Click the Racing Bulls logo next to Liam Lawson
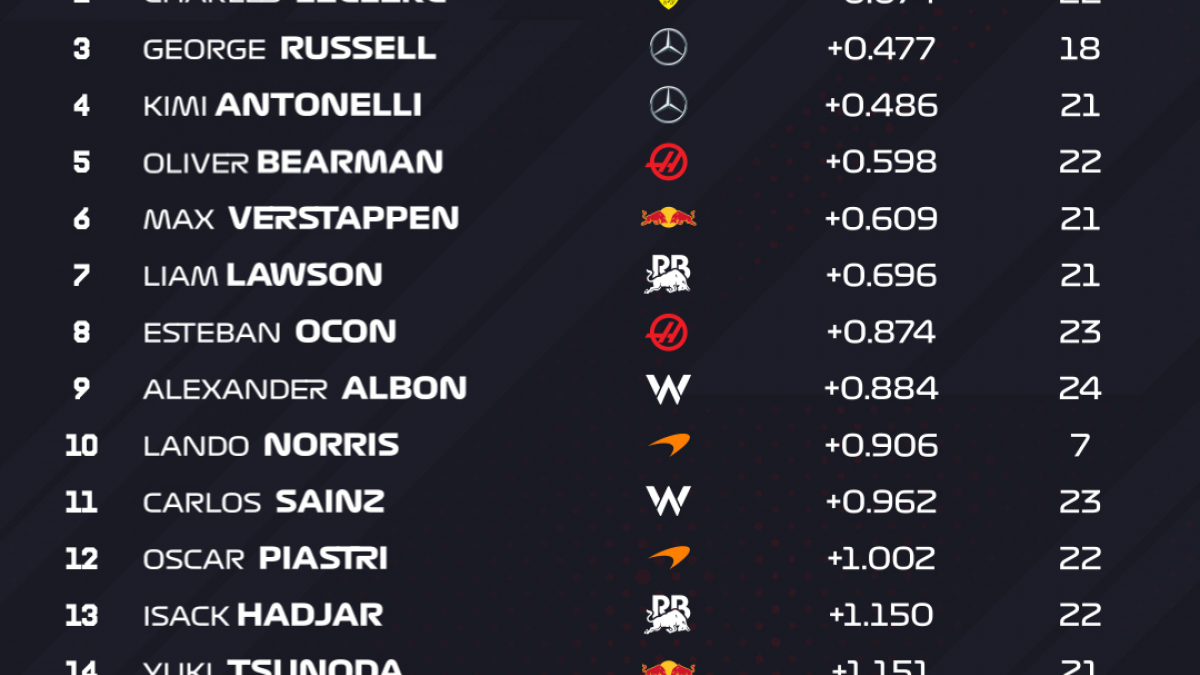This screenshot has height=675, width=1200. click(x=668, y=275)
